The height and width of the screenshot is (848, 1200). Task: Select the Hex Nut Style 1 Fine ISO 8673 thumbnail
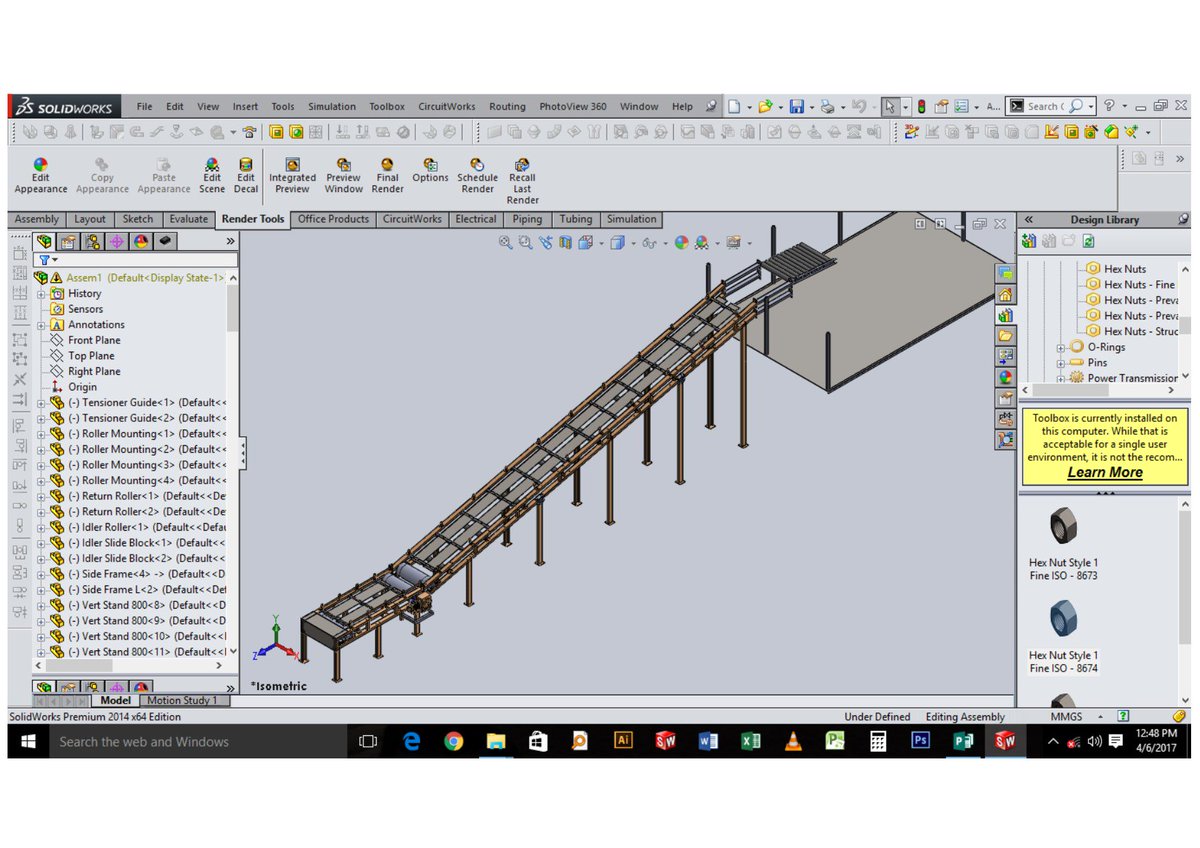coord(1062,526)
